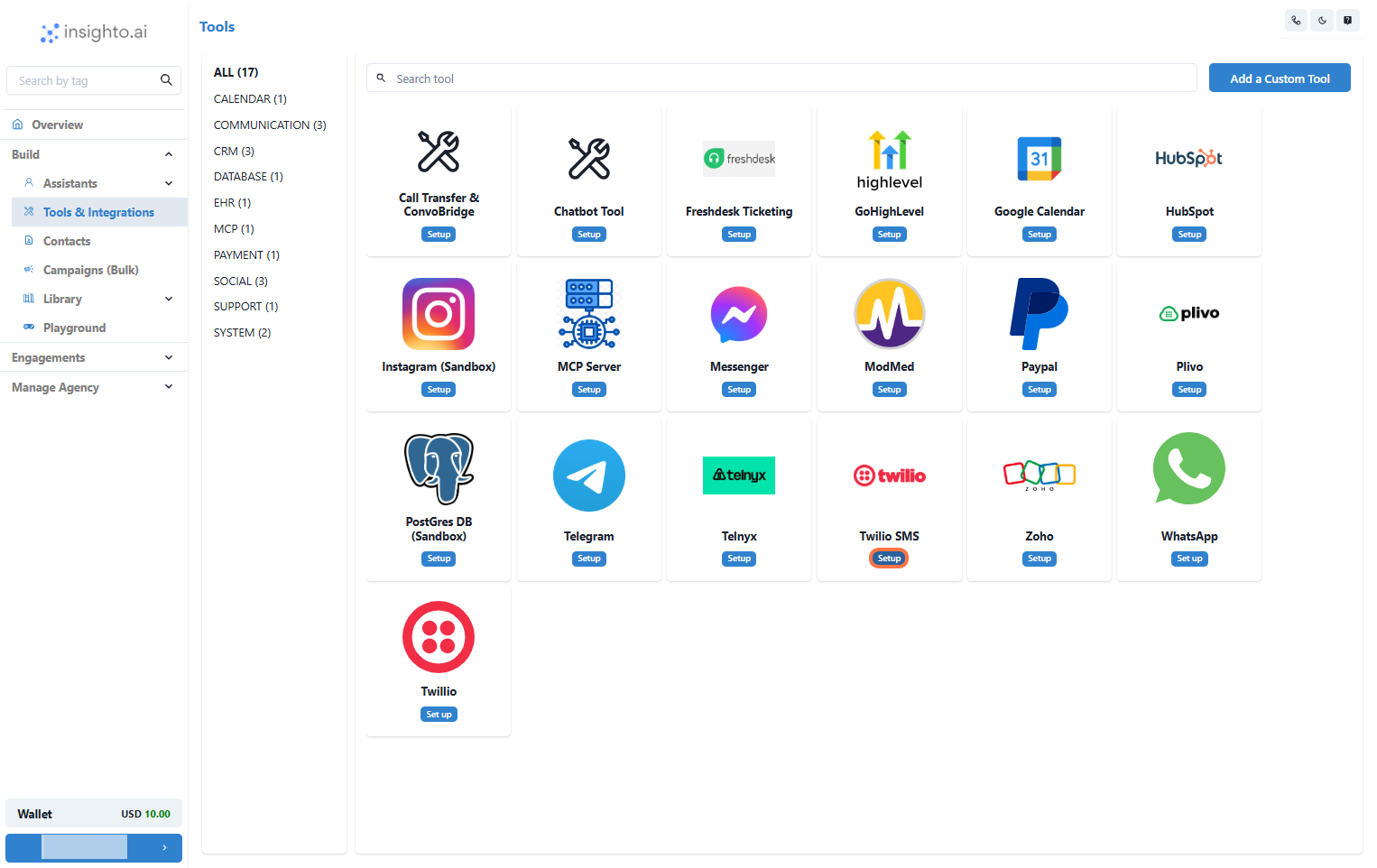Open the Telegram icon
This screenshot has height=868, width=1377.
click(589, 476)
